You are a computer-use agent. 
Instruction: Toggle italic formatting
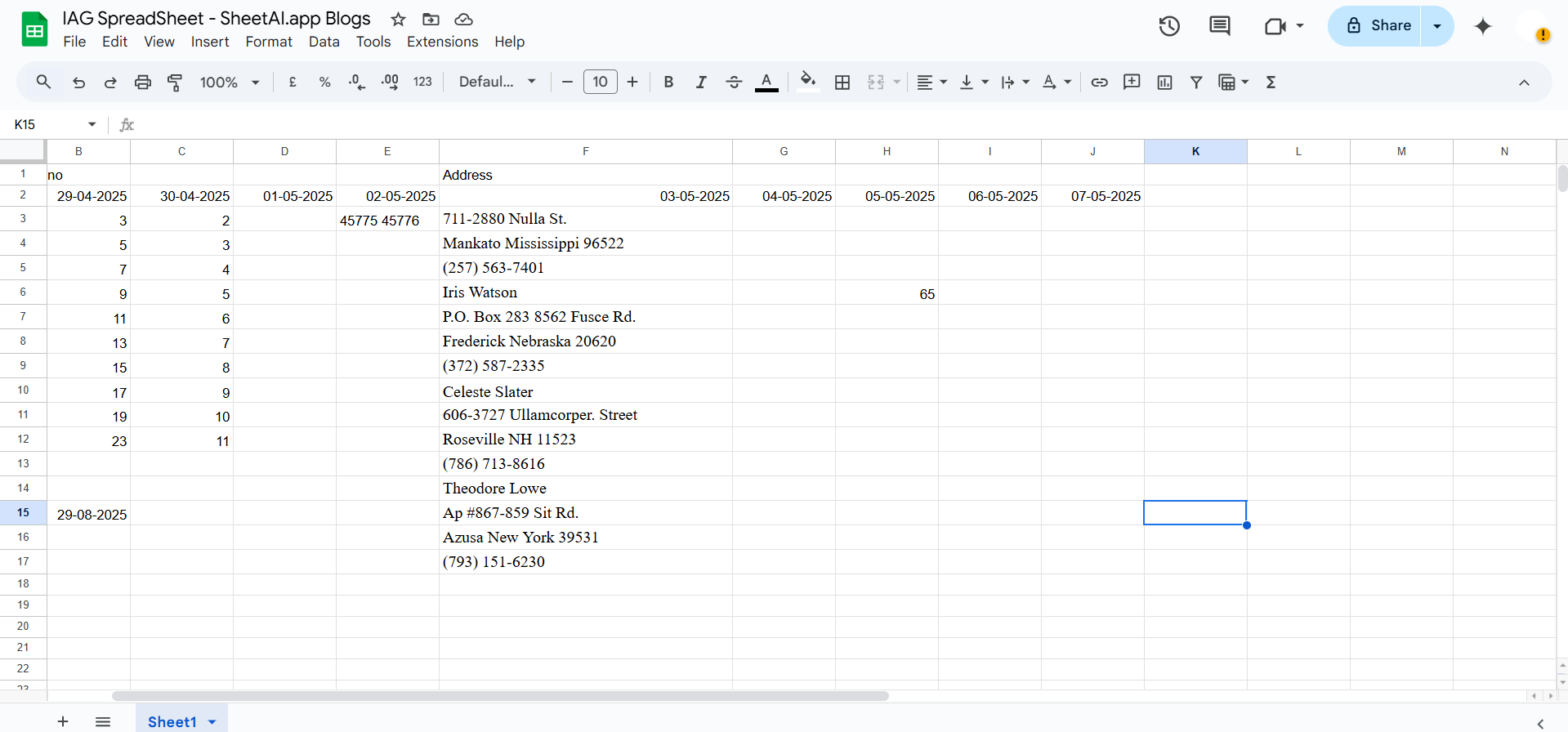(701, 82)
